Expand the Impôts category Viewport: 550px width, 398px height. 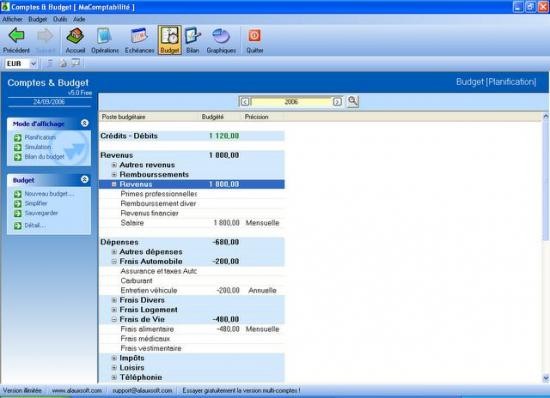pyautogui.click(x=114, y=358)
